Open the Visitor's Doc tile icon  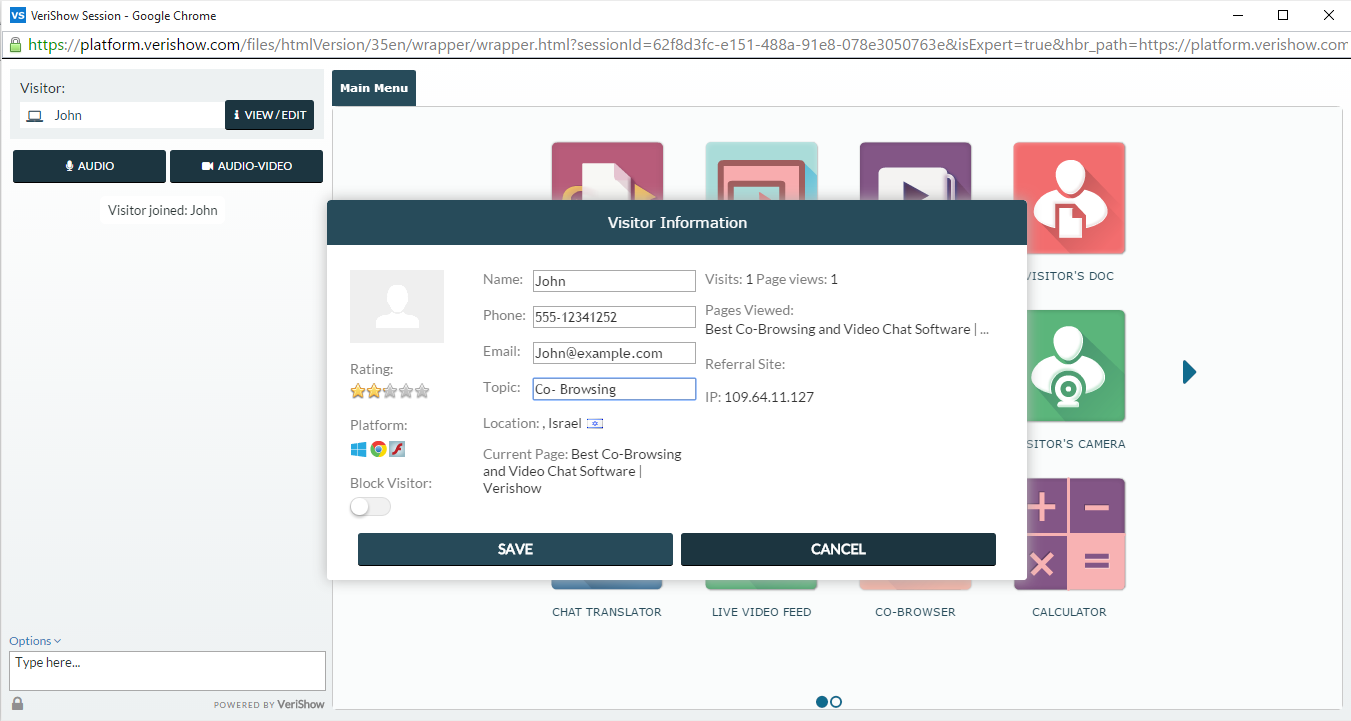[1069, 198]
